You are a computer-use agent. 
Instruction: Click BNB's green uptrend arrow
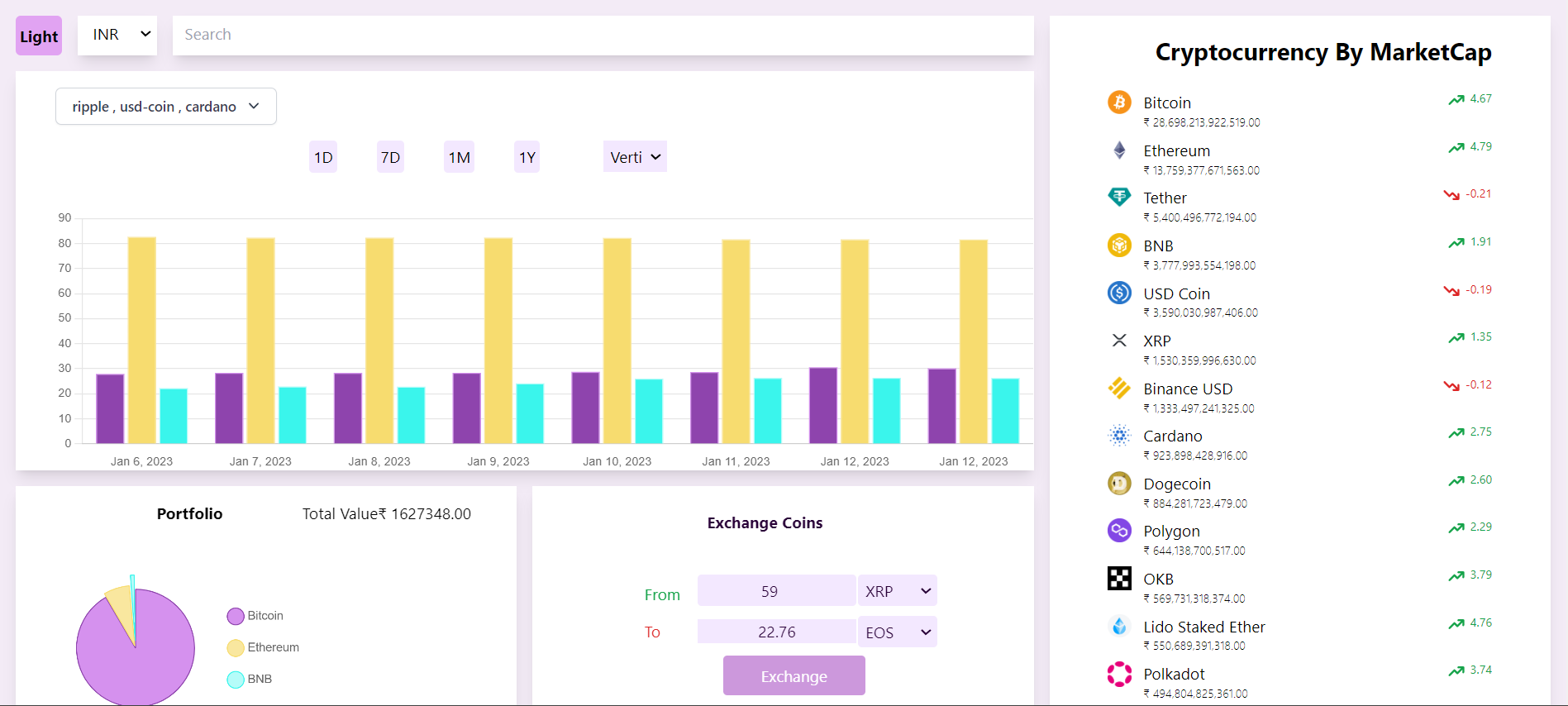click(x=1456, y=243)
